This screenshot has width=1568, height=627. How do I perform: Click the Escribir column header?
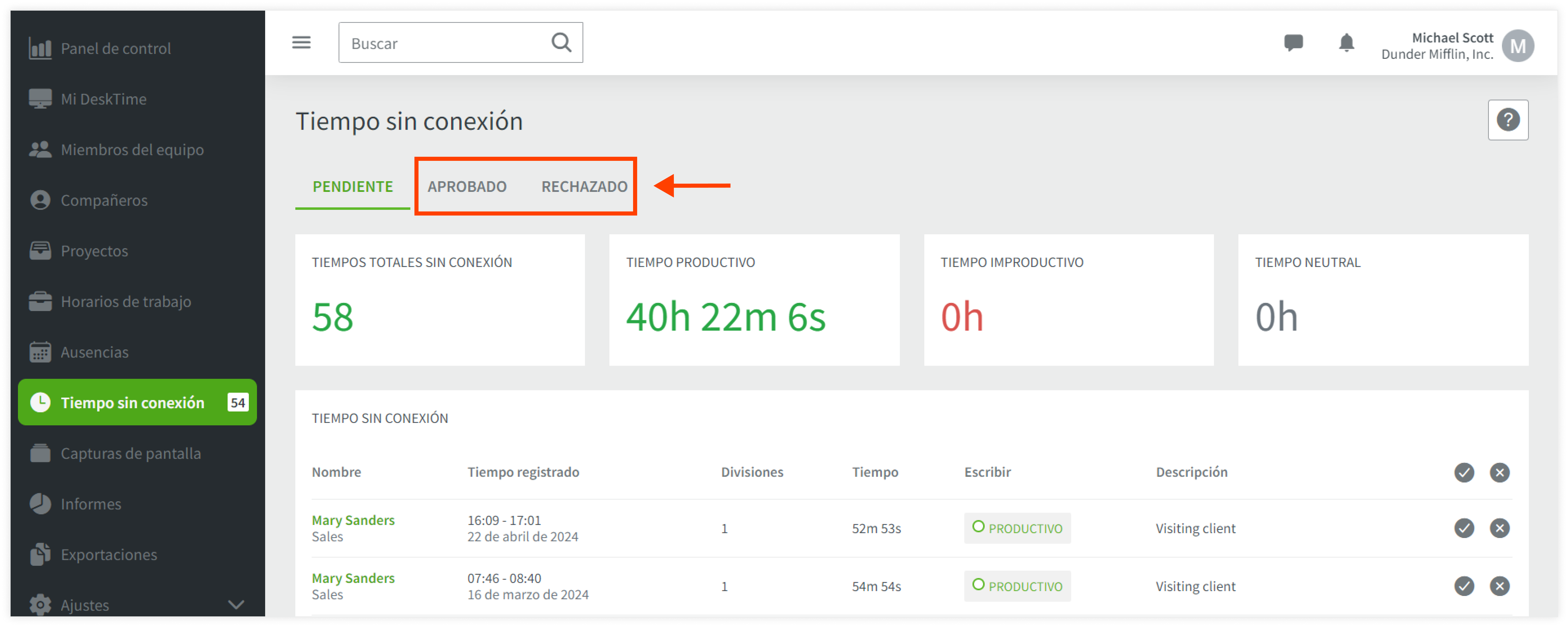coord(987,472)
